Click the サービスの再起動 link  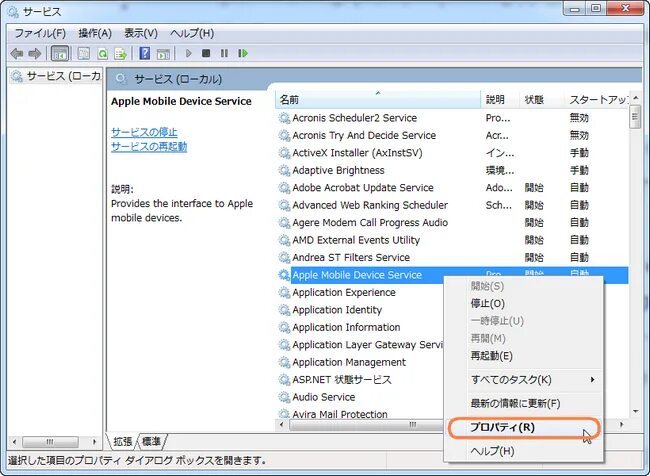149,146
